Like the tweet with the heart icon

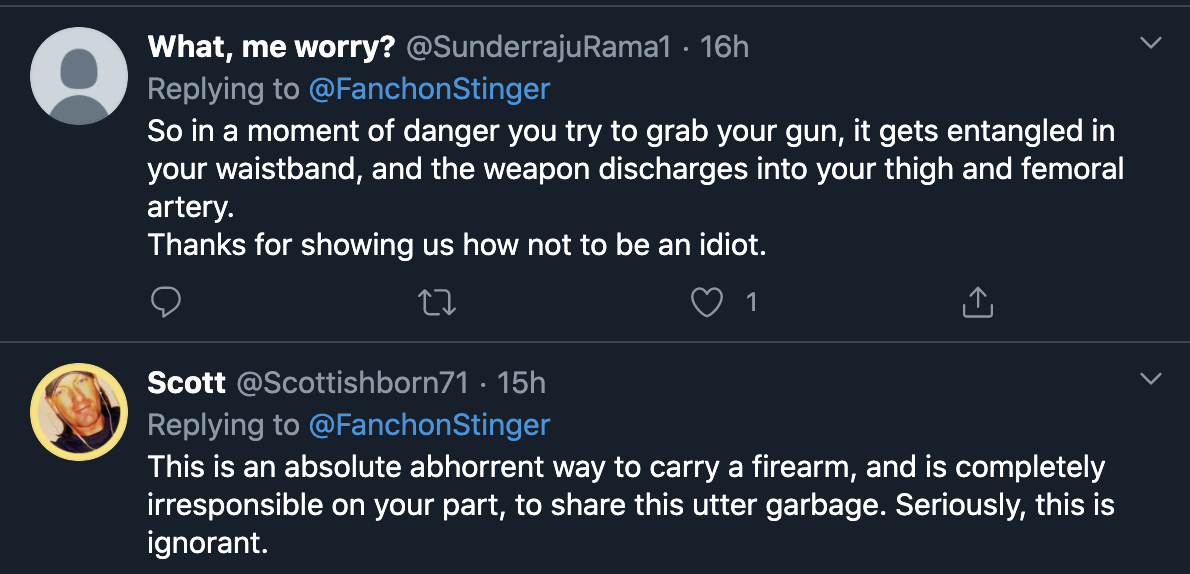[x=707, y=303]
